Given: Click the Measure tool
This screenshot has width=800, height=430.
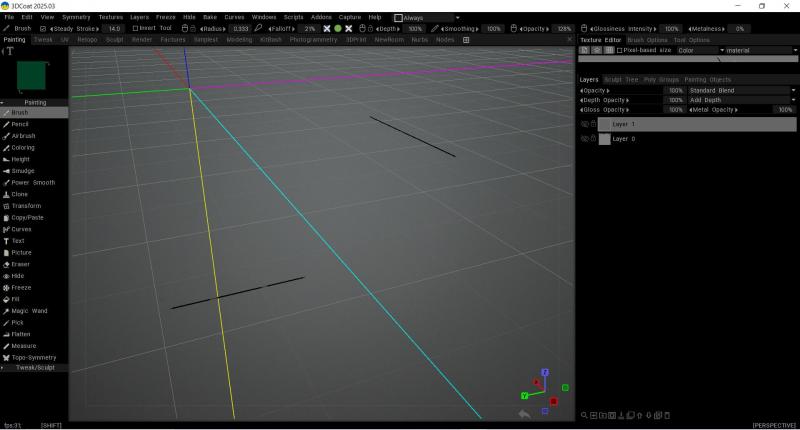Looking at the screenshot, I should (x=24, y=346).
